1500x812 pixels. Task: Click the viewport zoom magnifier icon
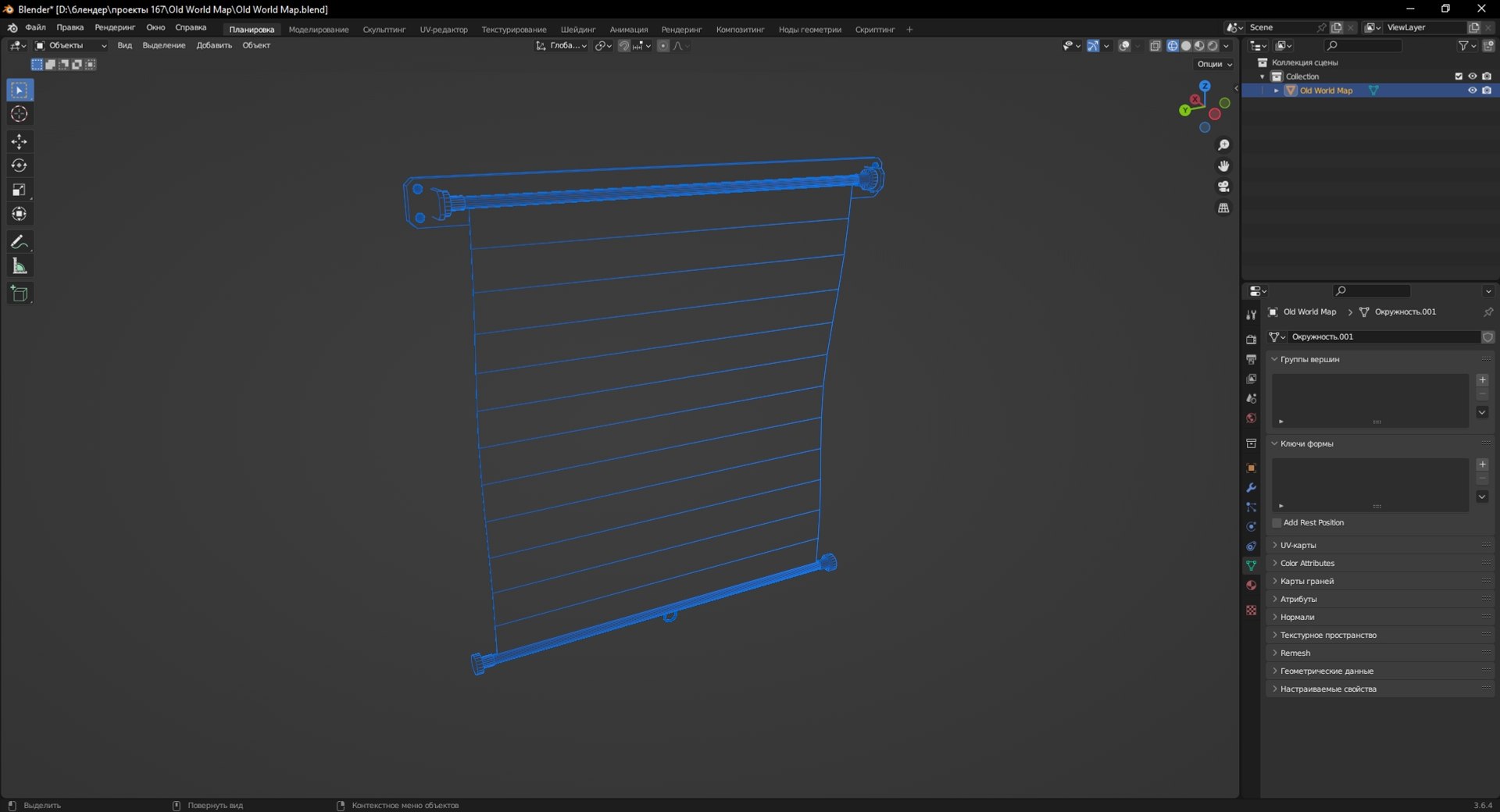[x=1223, y=145]
